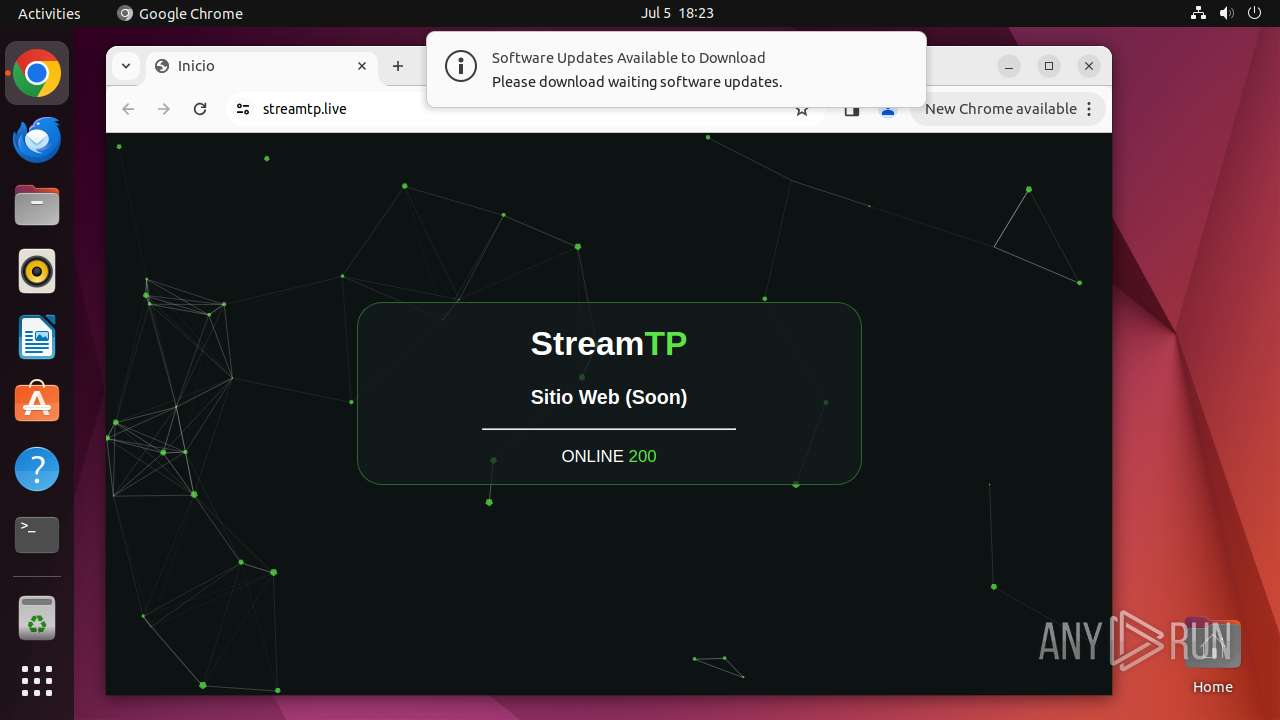The width and height of the screenshot is (1280, 720).
Task: Click the Sitio Web (Soon) text
Action: [609, 397]
